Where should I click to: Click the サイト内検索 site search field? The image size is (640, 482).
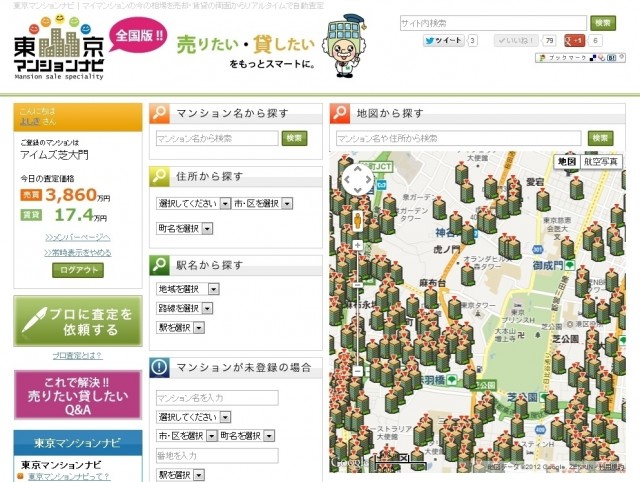tap(492, 22)
